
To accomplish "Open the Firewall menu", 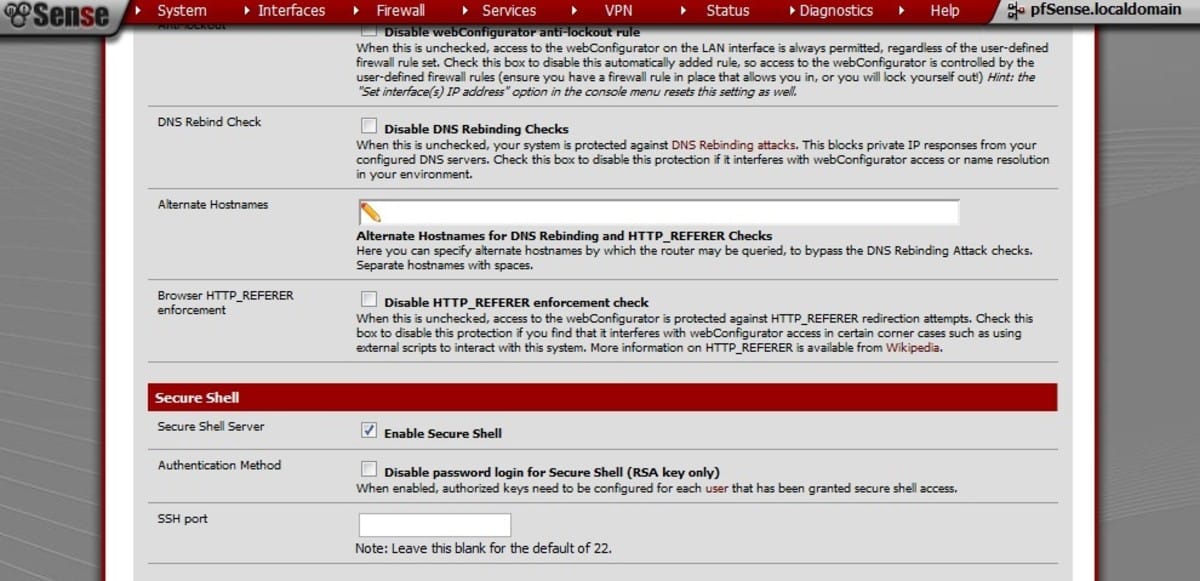I will click(400, 10).
